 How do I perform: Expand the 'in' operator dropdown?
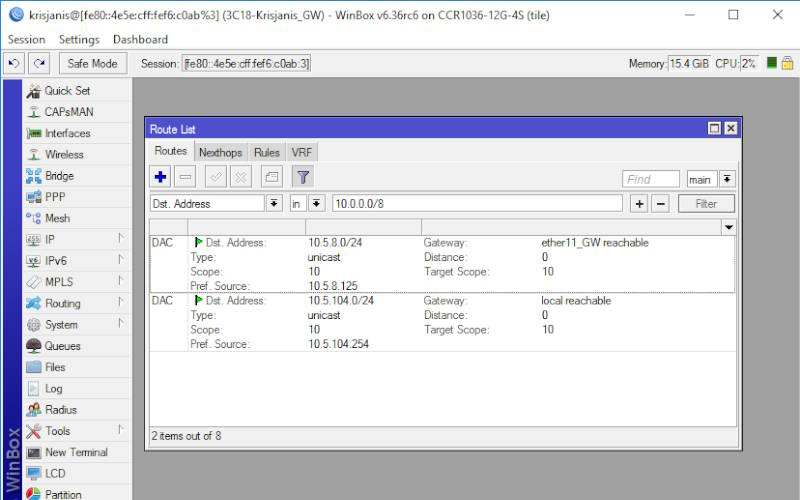point(316,204)
